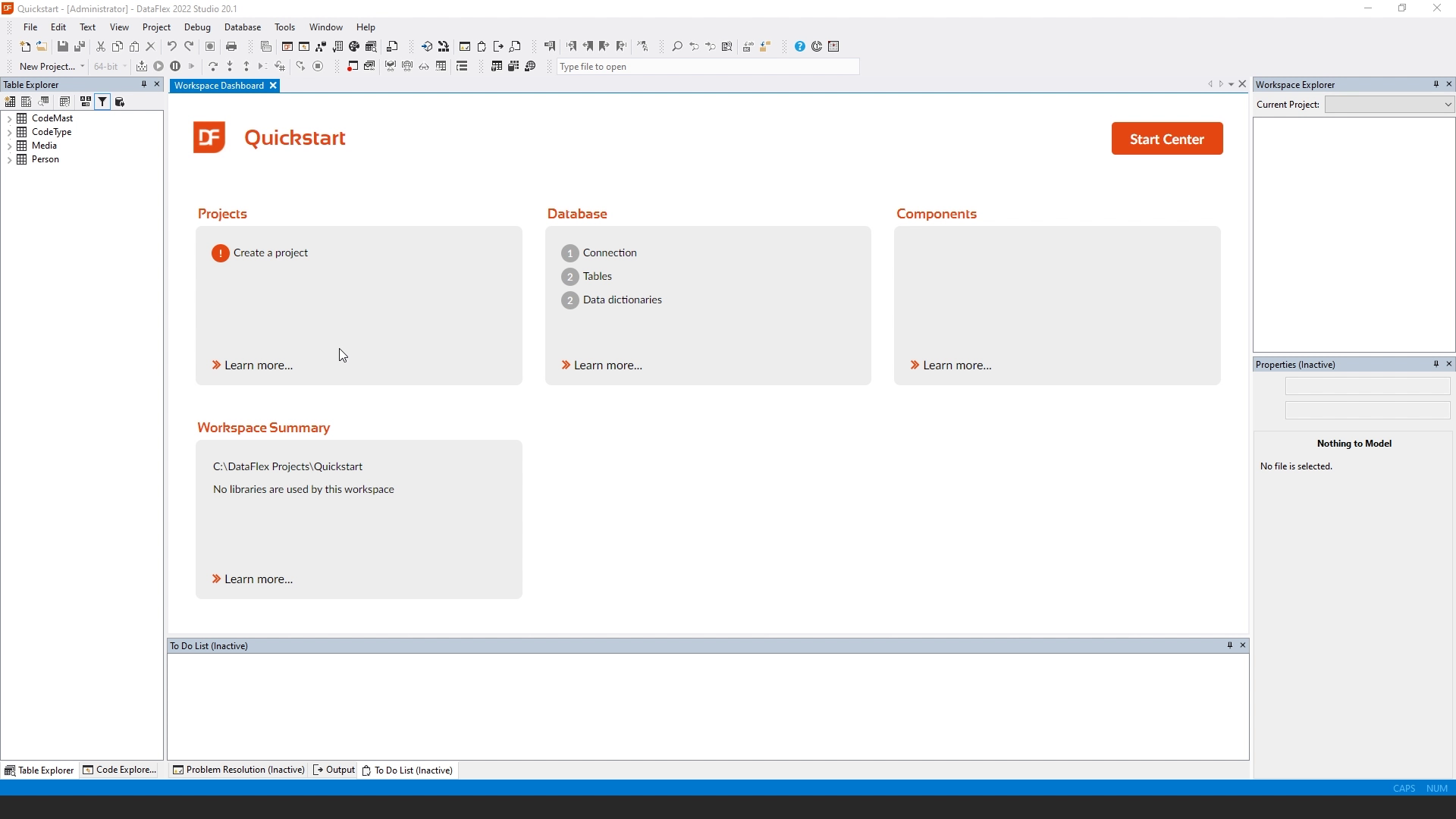1456x819 pixels.
Task: Open the Tools menu
Action: click(284, 27)
